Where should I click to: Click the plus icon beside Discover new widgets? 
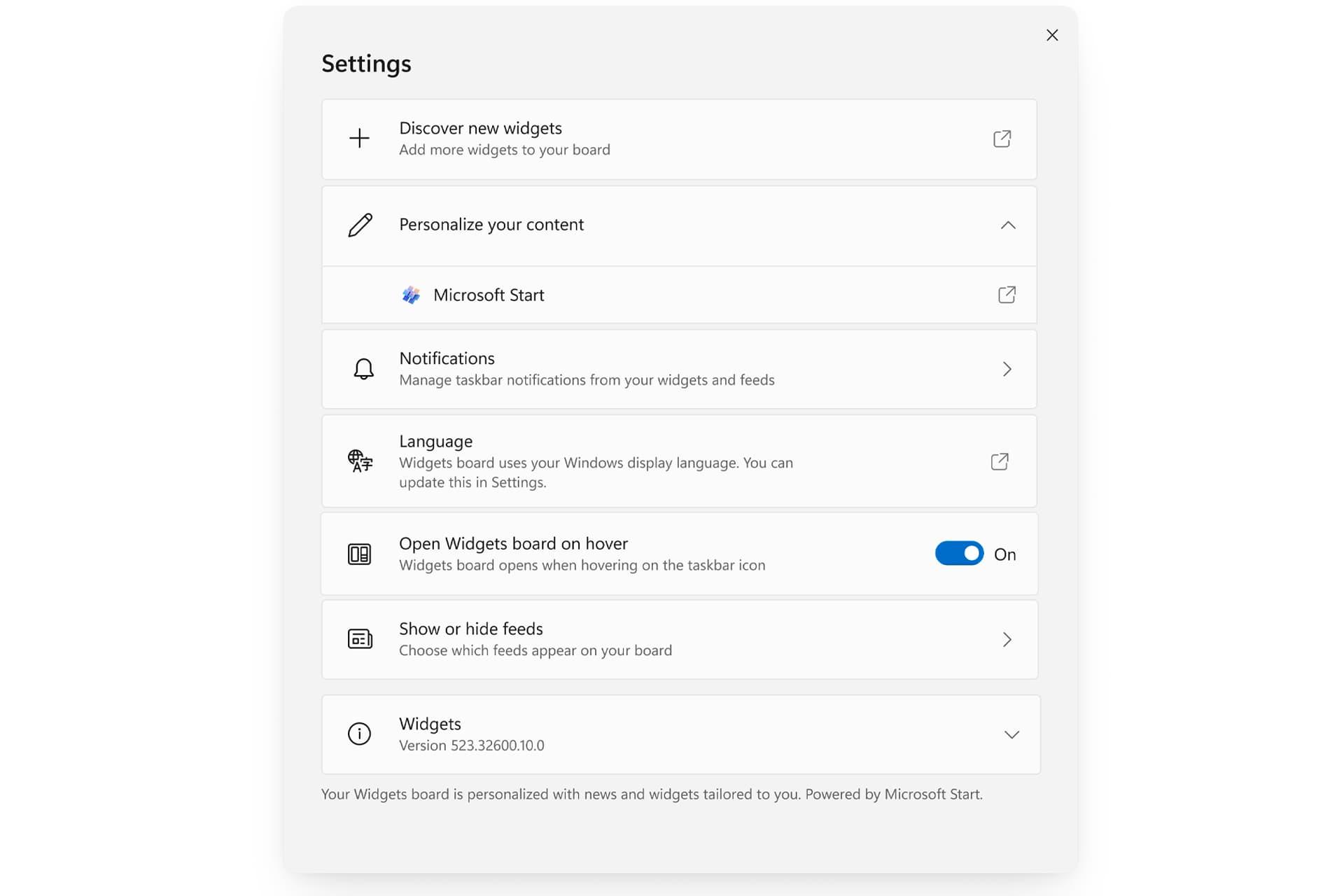tap(359, 138)
